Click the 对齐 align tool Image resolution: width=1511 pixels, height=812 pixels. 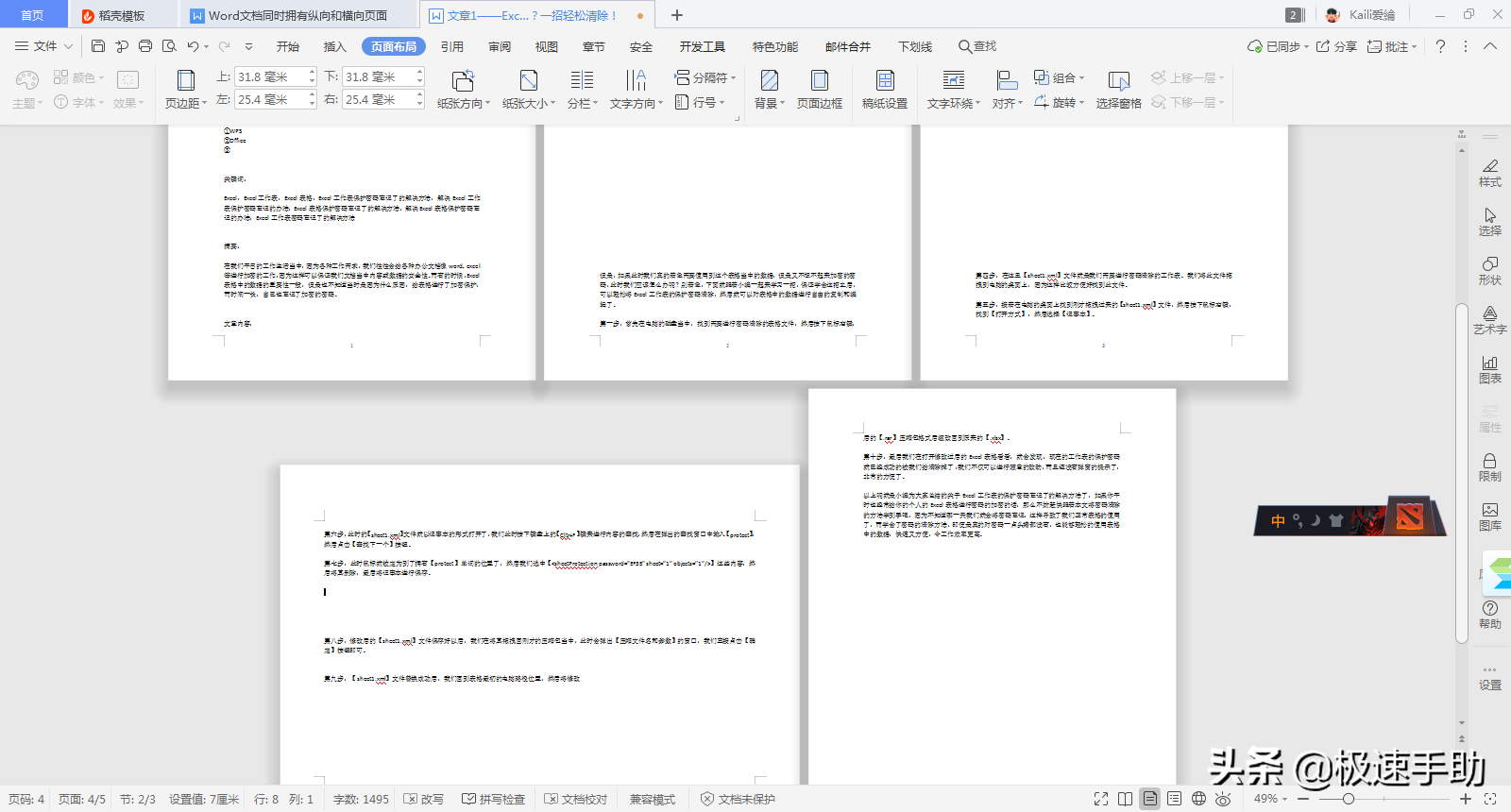click(x=1008, y=90)
